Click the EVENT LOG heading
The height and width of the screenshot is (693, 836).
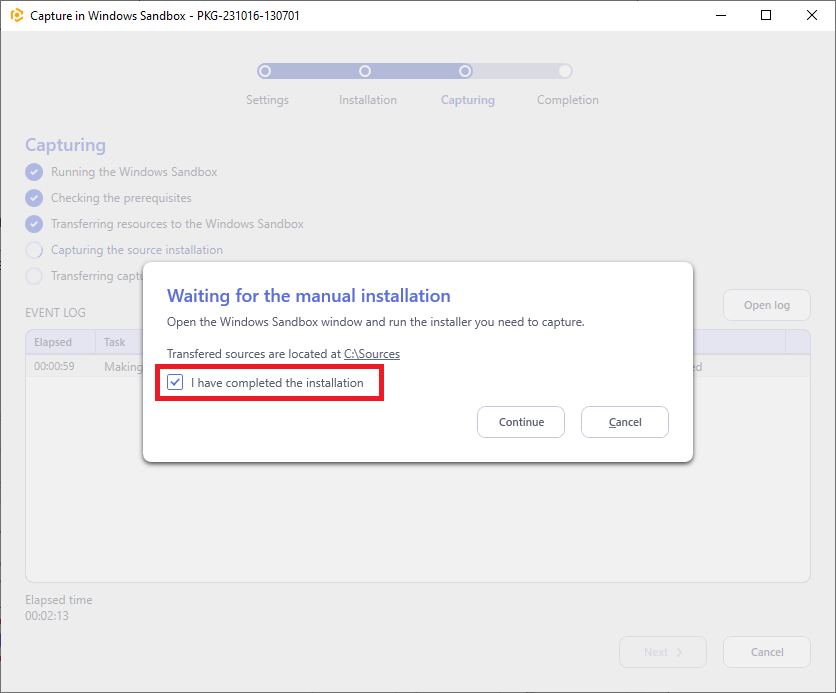coord(55,313)
